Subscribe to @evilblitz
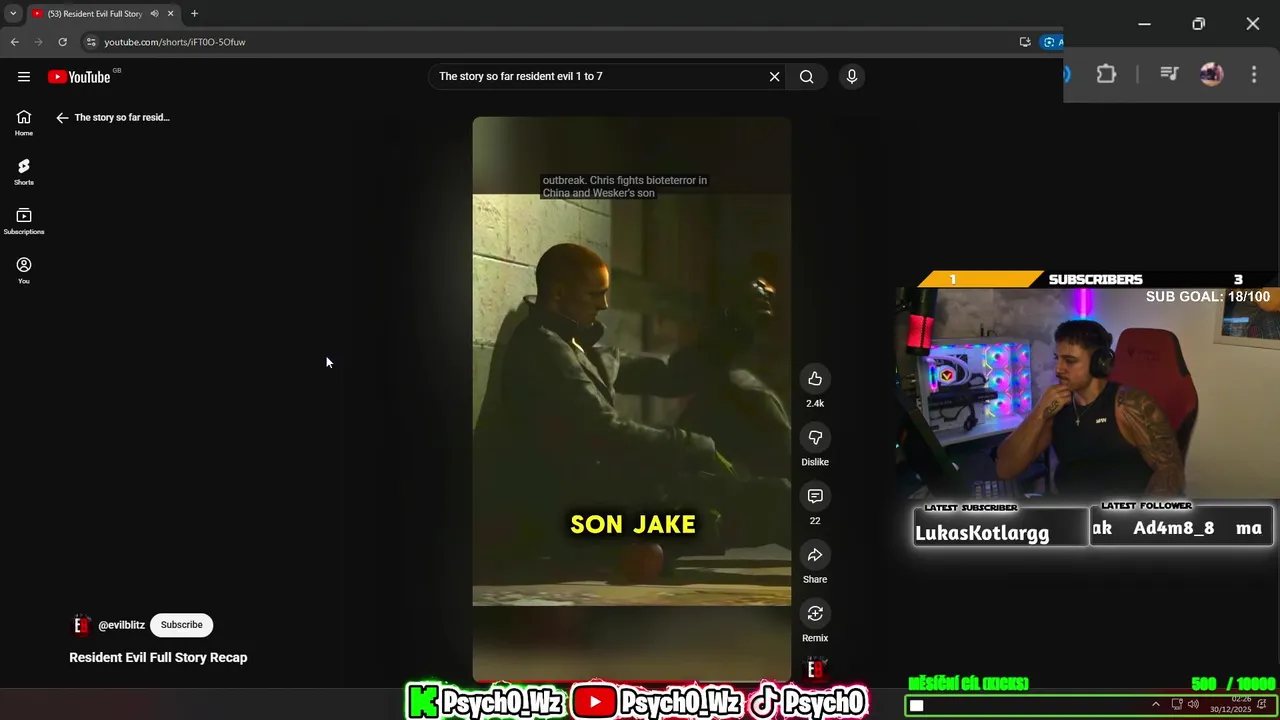Viewport: 1280px width, 720px height. click(x=182, y=625)
